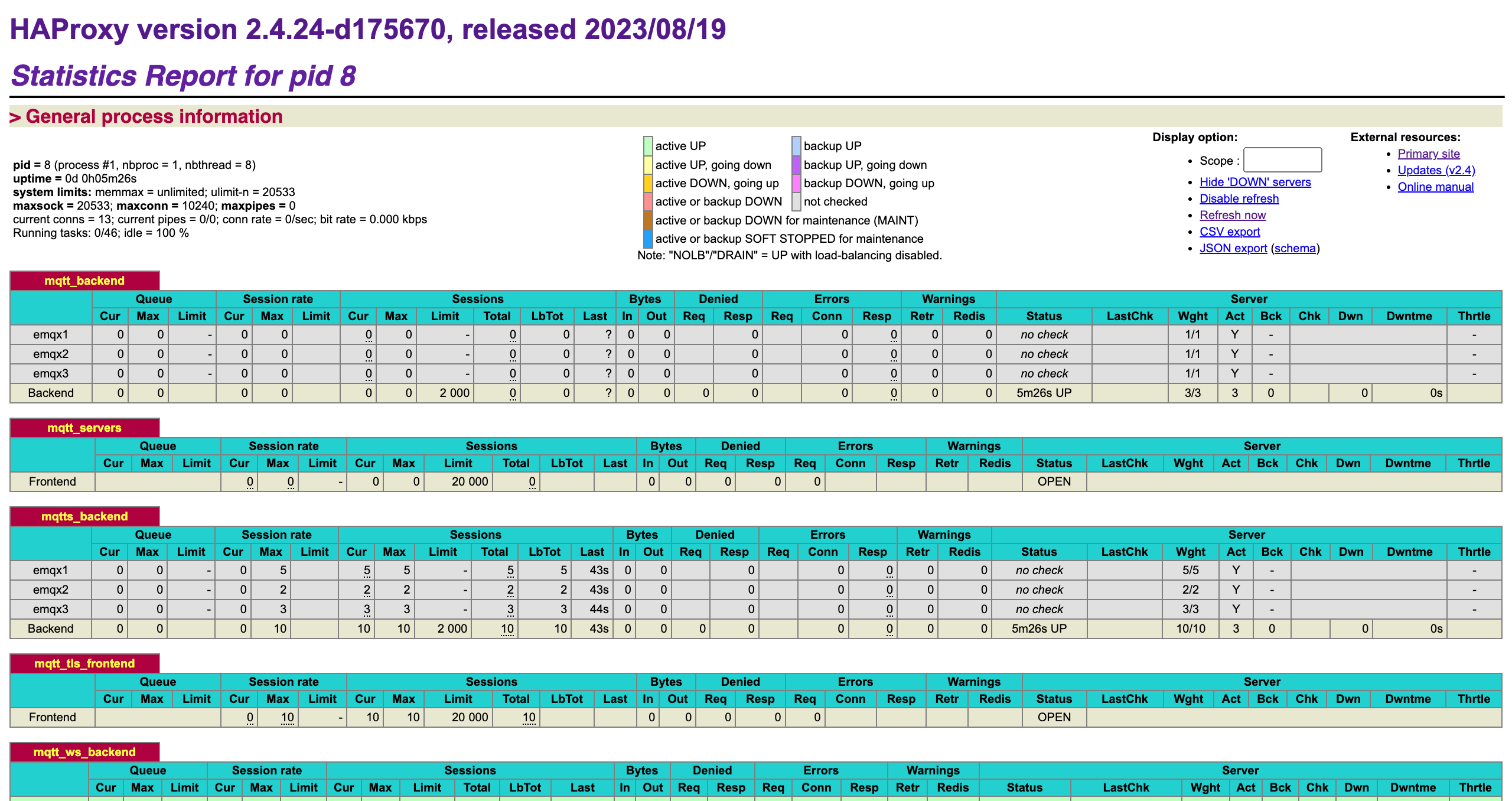Viewport: 1512px width, 801px height.
Task: Click the mqtt_tls_frontend section title
Action: click(x=84, y=663)
